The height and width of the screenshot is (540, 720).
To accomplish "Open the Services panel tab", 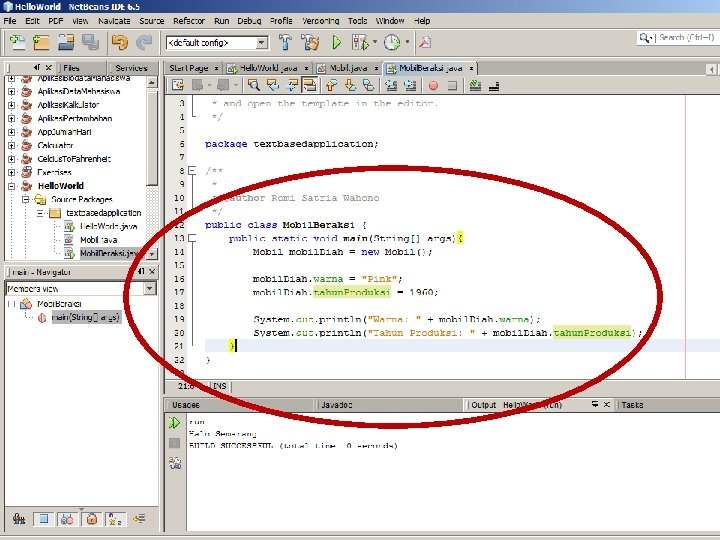I will click(x=131, y=68).
